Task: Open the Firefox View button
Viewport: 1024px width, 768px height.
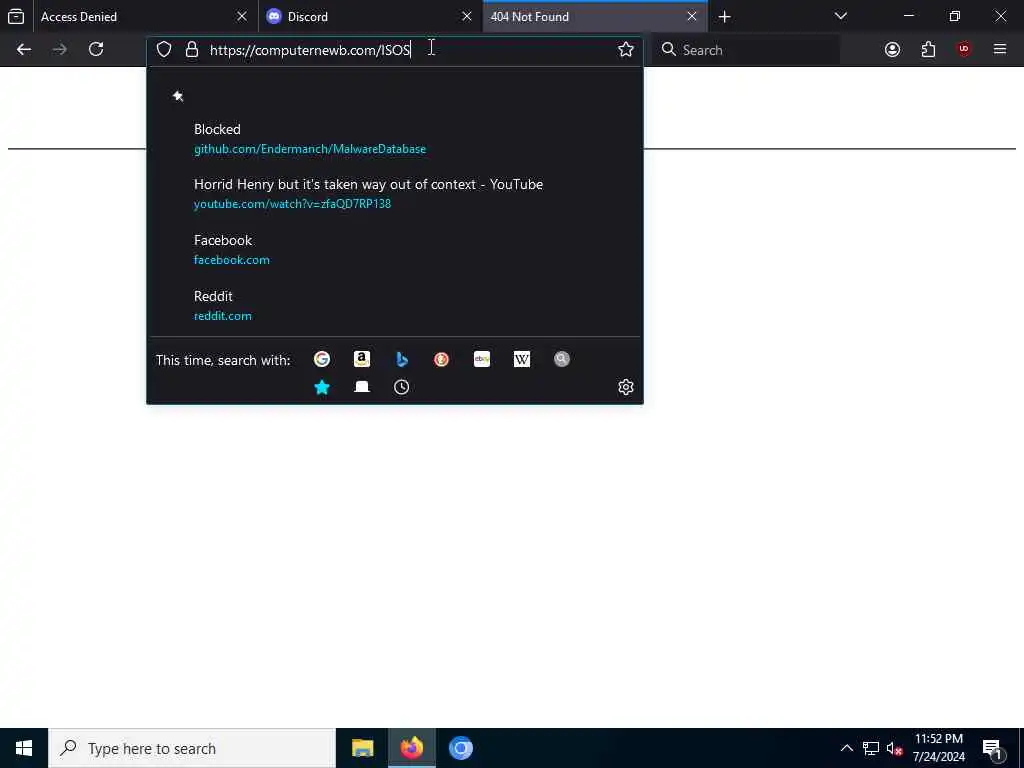Action: 16,16
